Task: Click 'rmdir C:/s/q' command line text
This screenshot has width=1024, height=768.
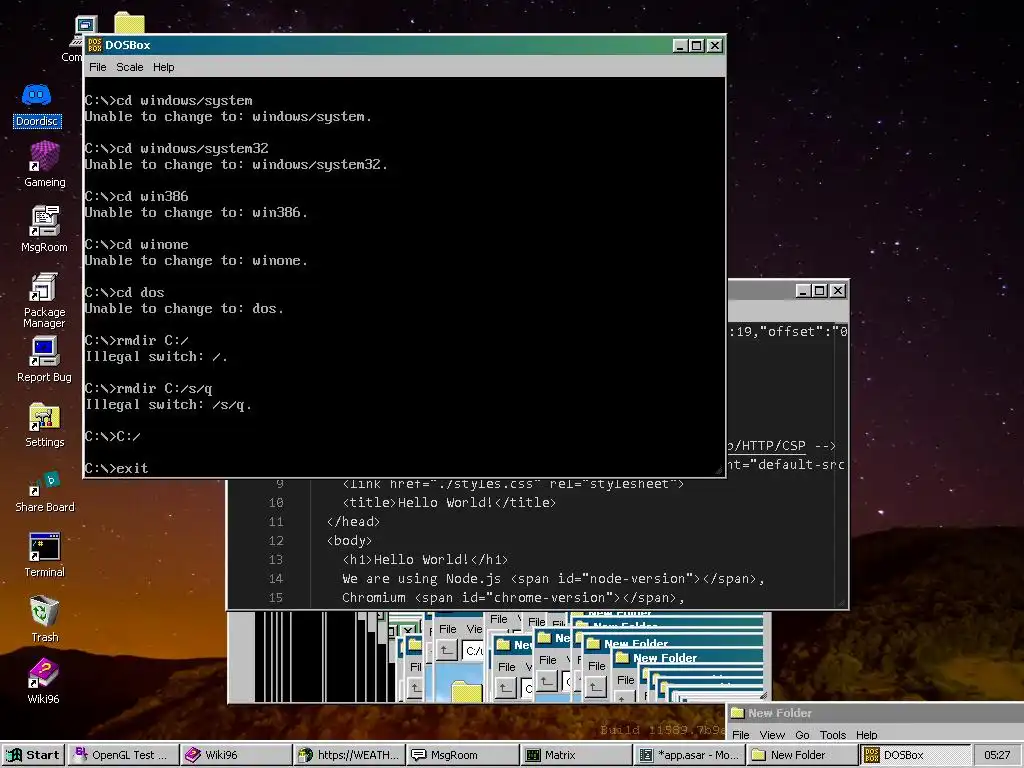Action: (x=164, y=389)
